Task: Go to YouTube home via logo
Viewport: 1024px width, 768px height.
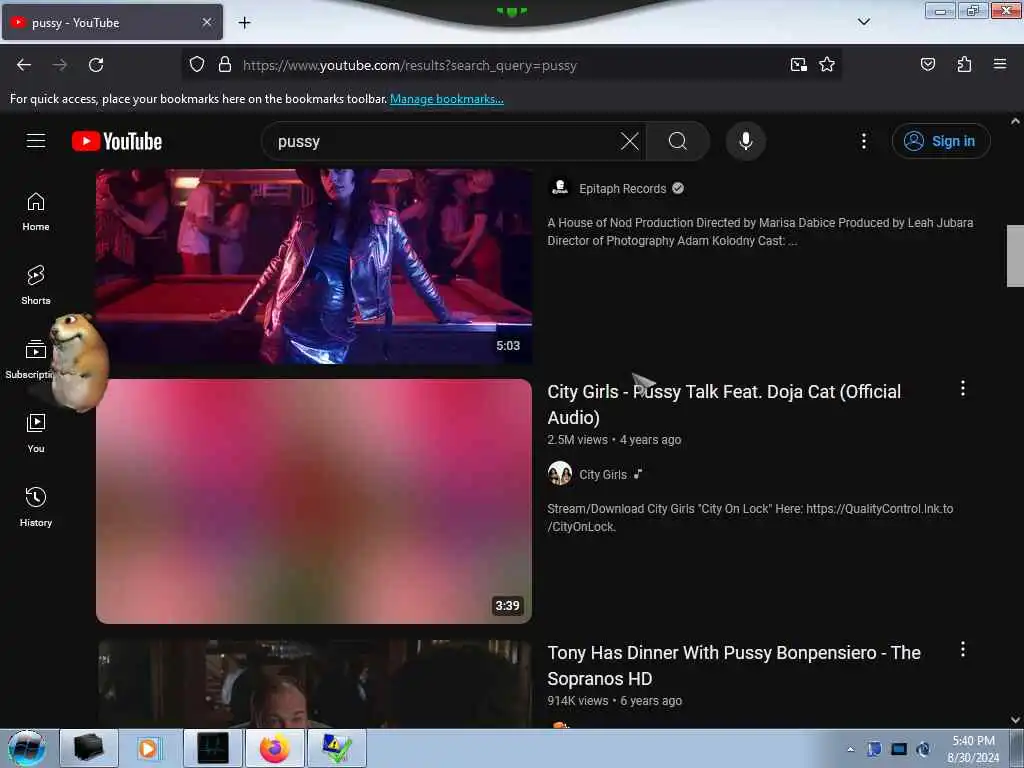Action: tap(117, 141)
